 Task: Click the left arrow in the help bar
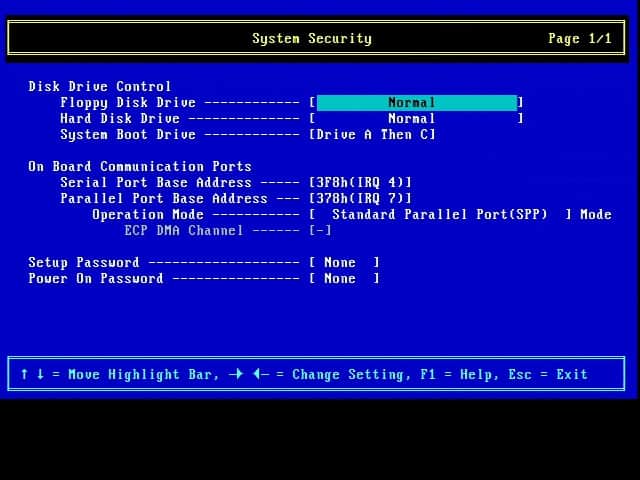[260, 374]
